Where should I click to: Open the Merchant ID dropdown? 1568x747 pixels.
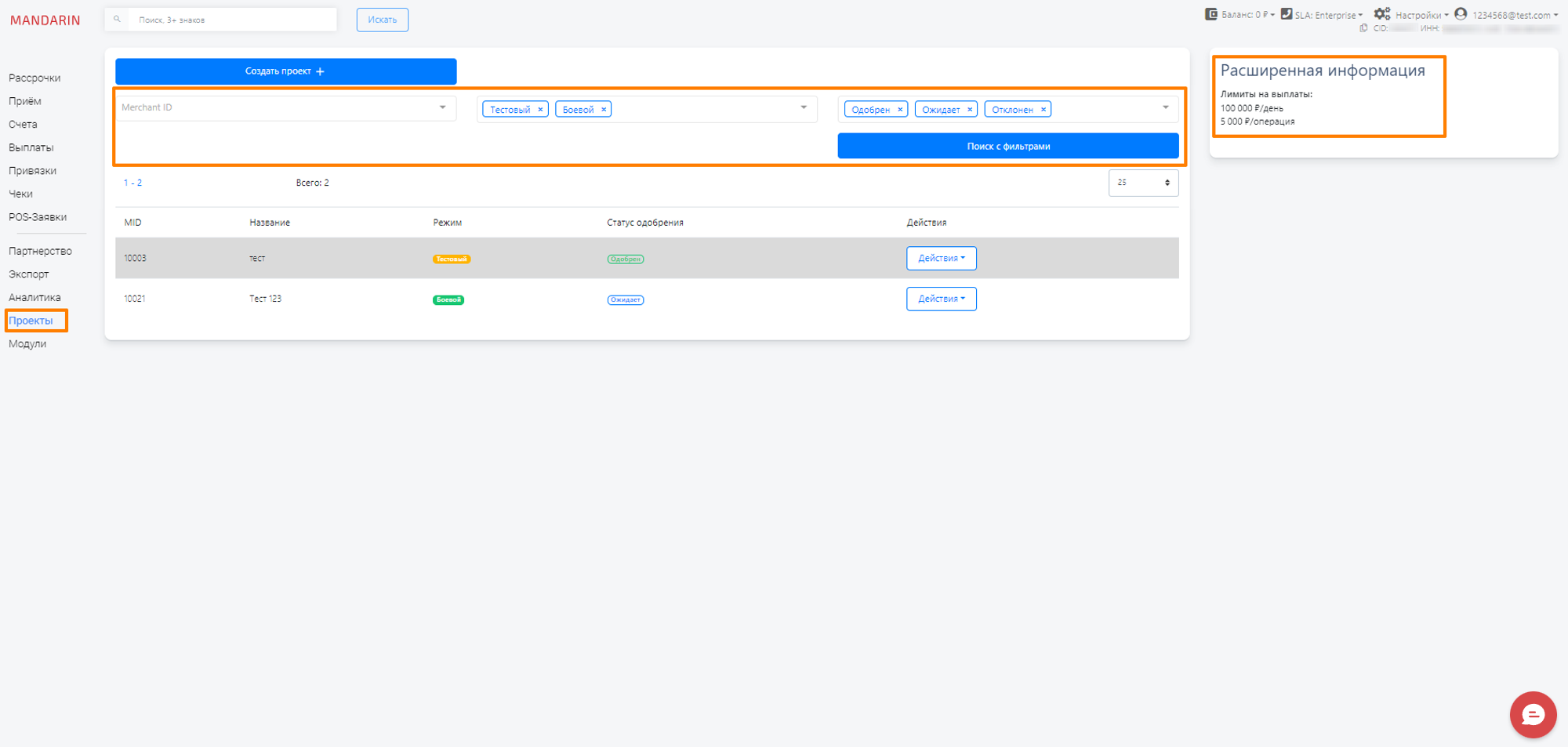443,107
